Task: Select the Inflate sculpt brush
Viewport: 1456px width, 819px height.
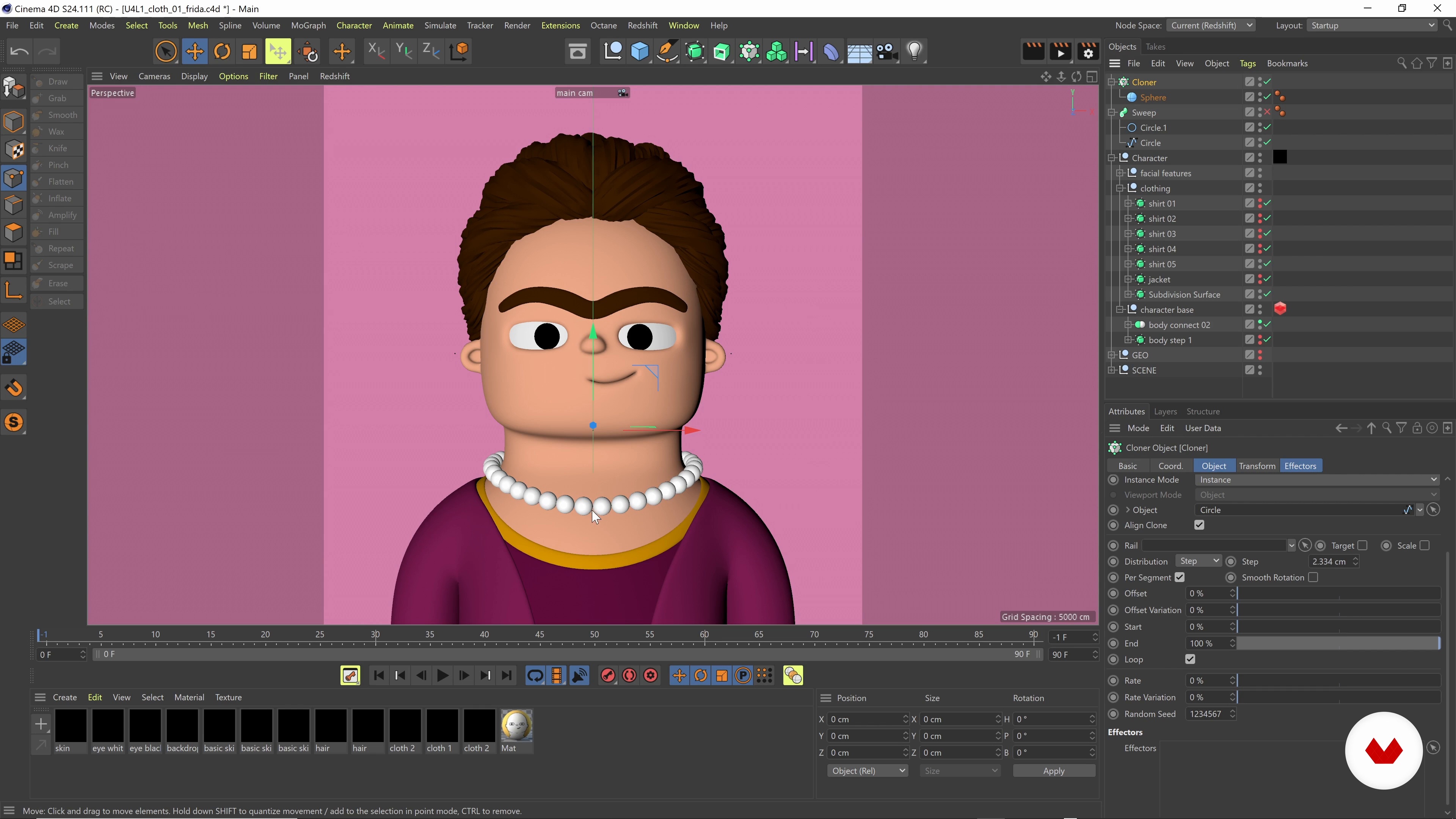Action: click(56, 198)
